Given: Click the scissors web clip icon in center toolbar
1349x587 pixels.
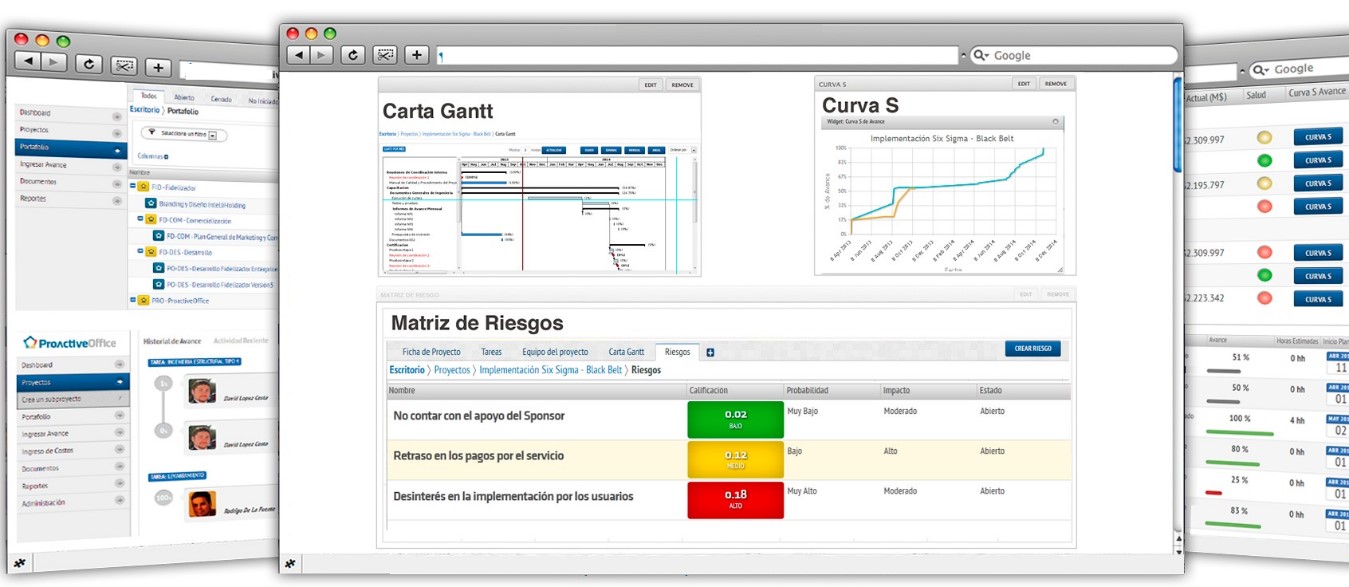Looking at the screenshot, I should click(x=385, y=56).
